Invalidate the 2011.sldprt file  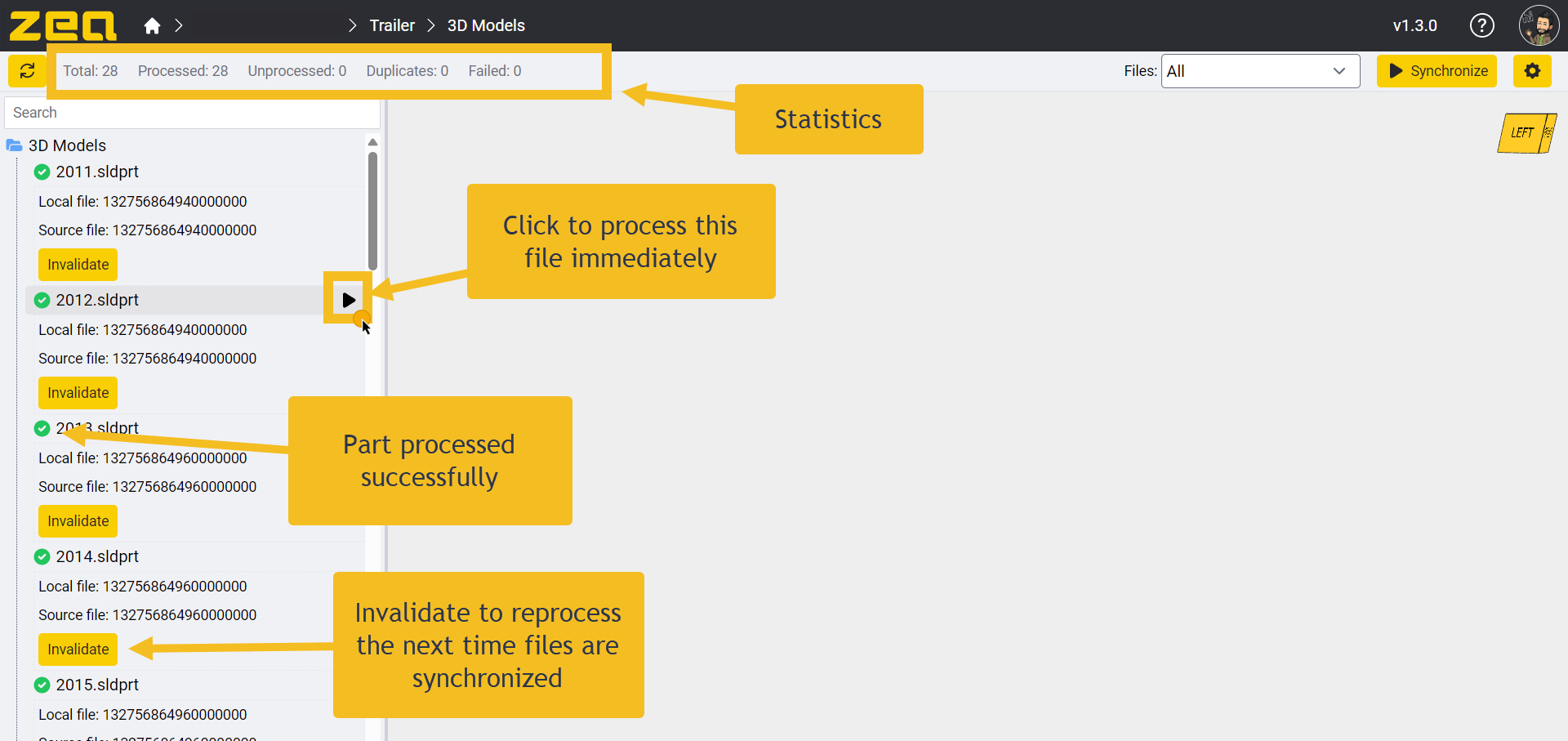(x=78, y=265)
